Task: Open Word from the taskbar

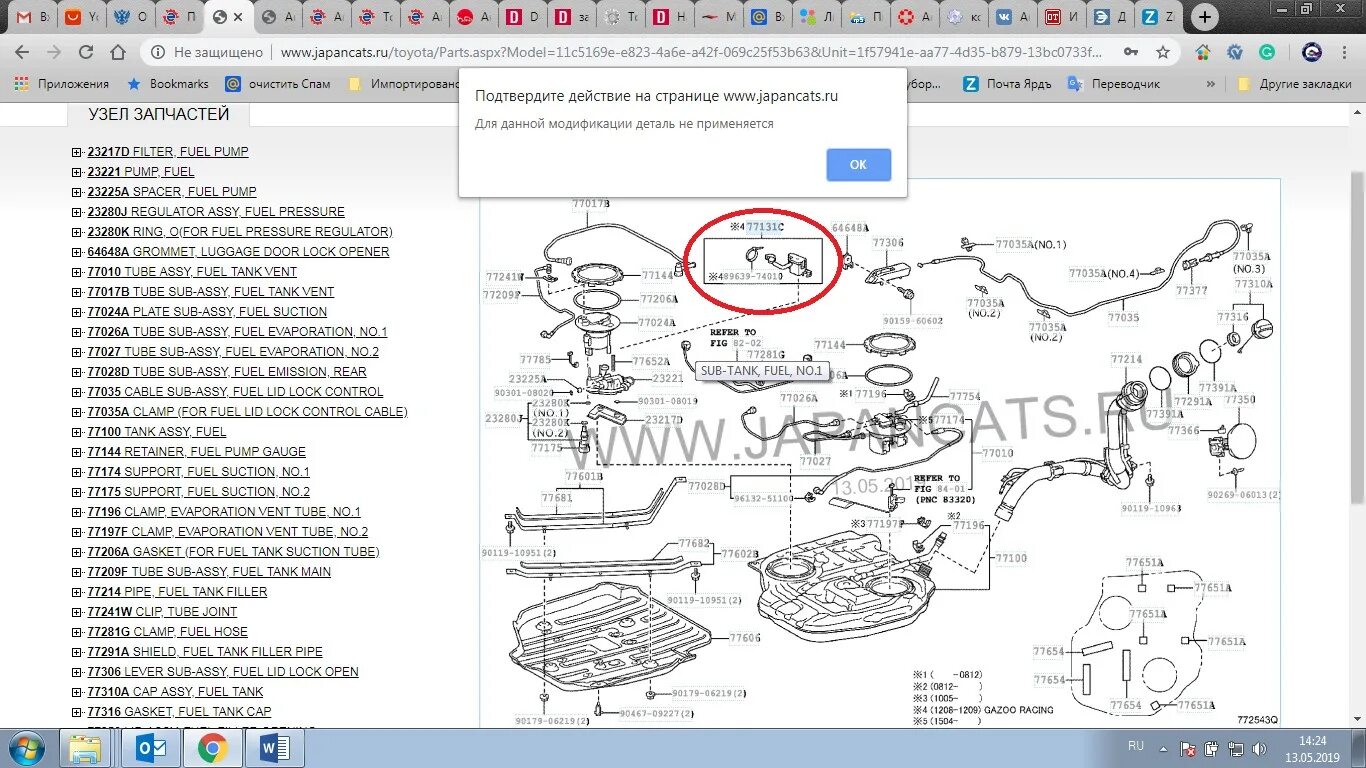Action: coord(274,748)
